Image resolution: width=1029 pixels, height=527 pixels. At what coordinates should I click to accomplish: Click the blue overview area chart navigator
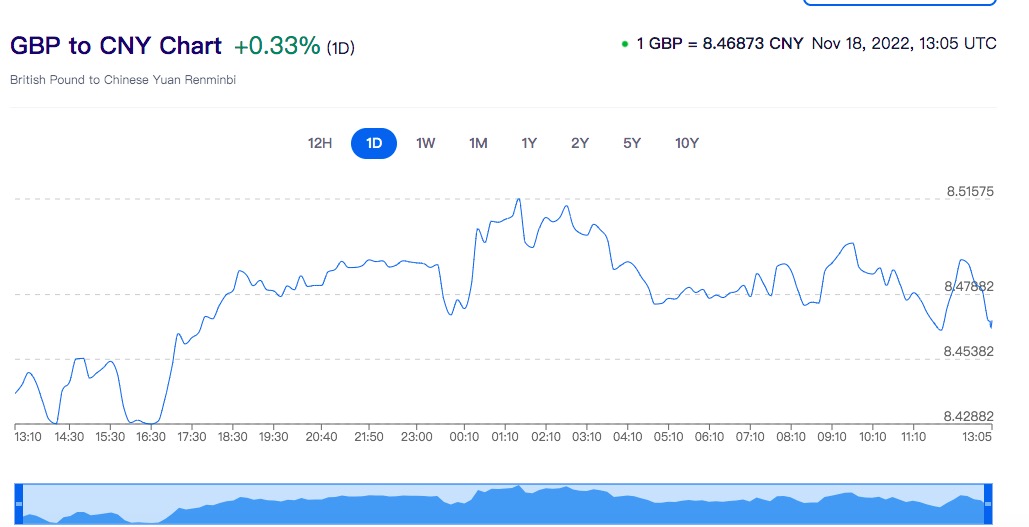[x=500, y=505]
